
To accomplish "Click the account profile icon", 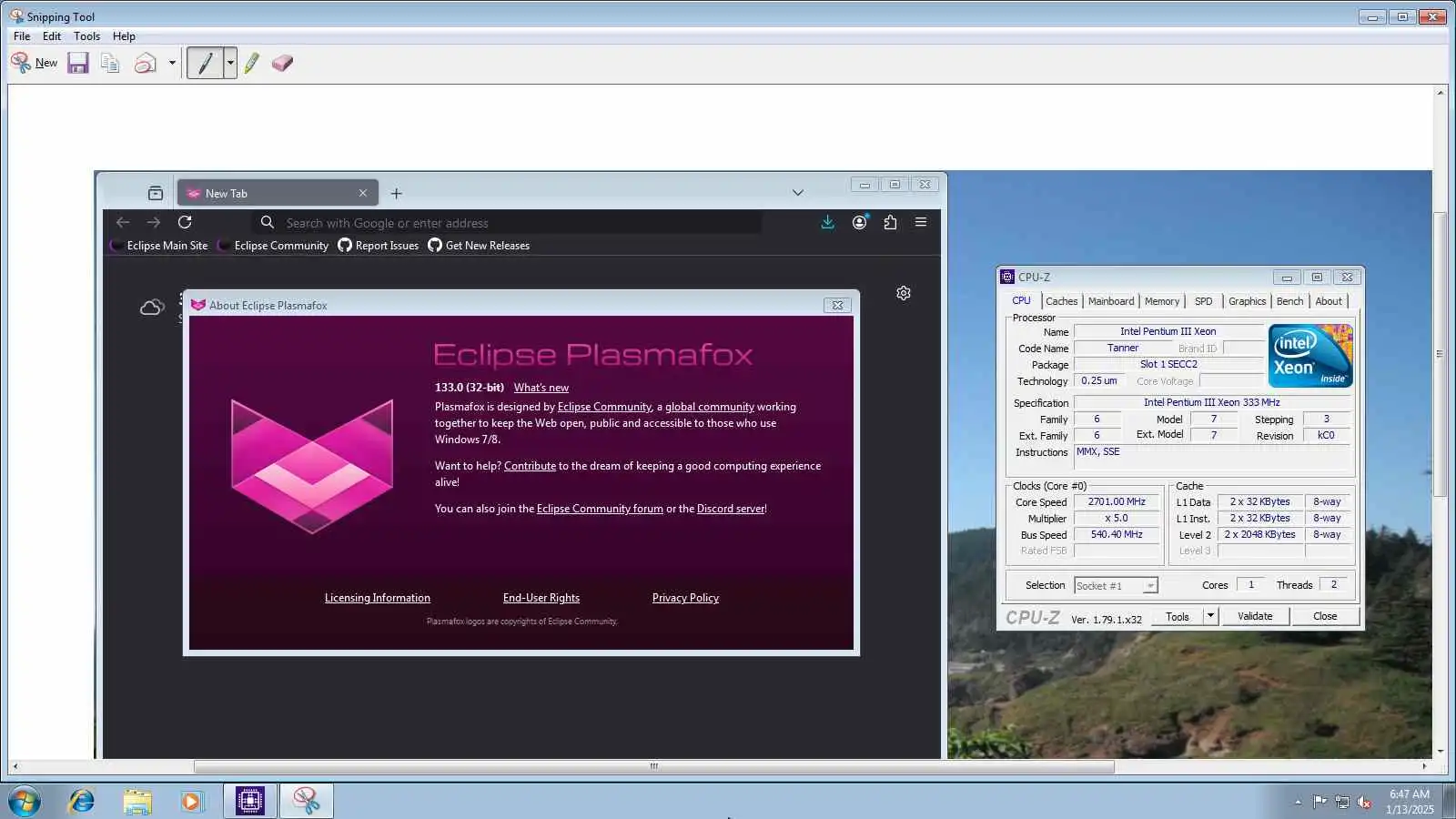I will [x=860, y=222].
